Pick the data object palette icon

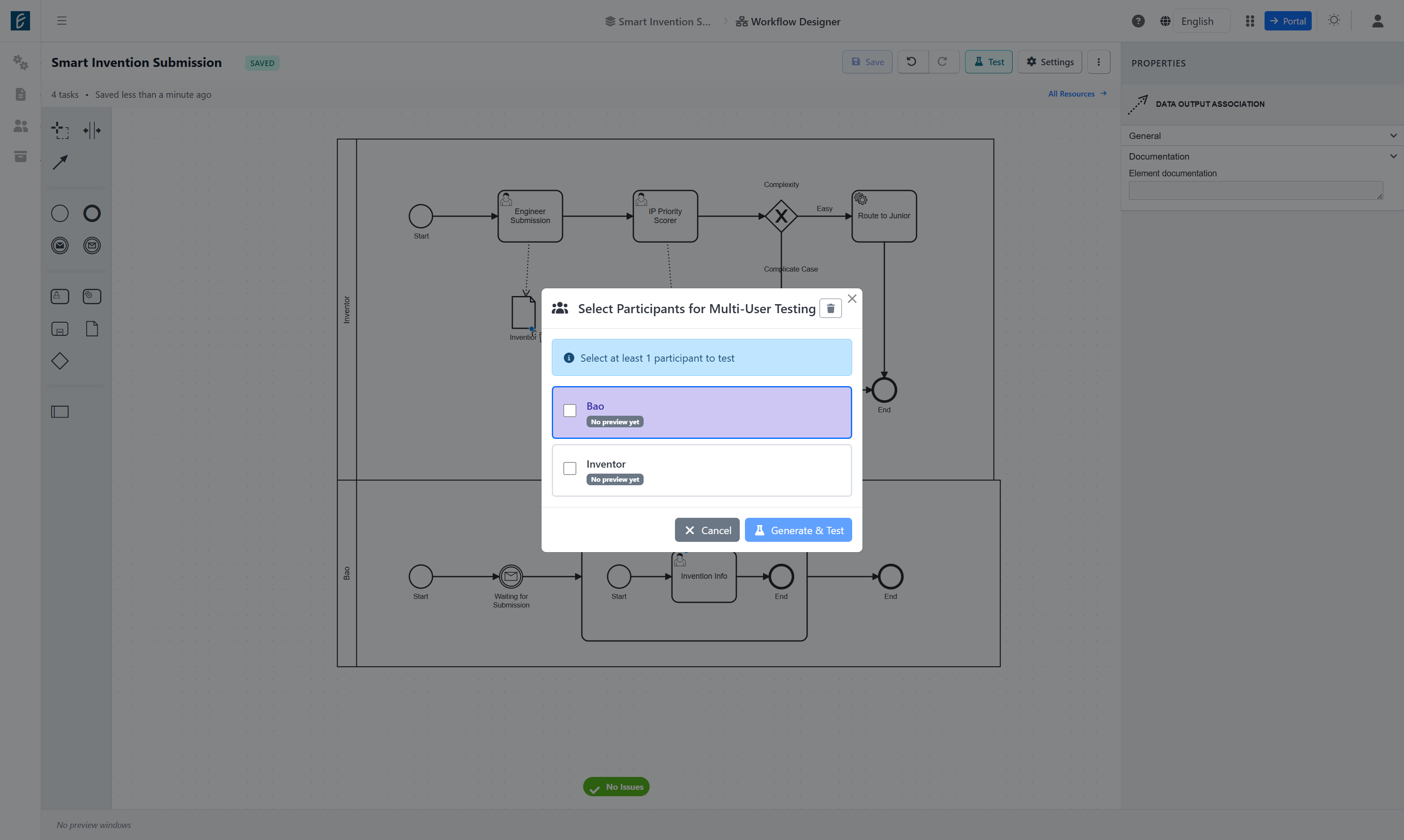(92, 329)
